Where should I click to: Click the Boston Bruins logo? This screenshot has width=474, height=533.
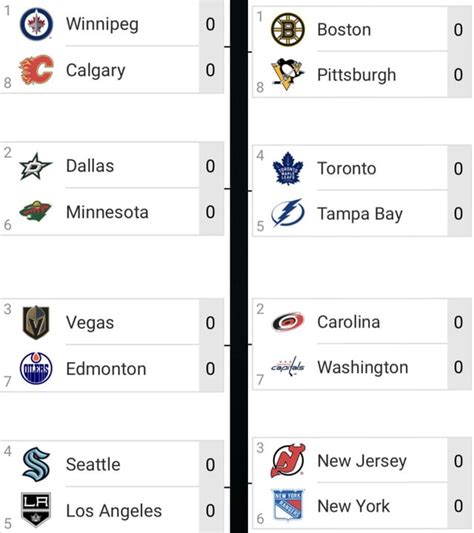[x=288, y=30]
